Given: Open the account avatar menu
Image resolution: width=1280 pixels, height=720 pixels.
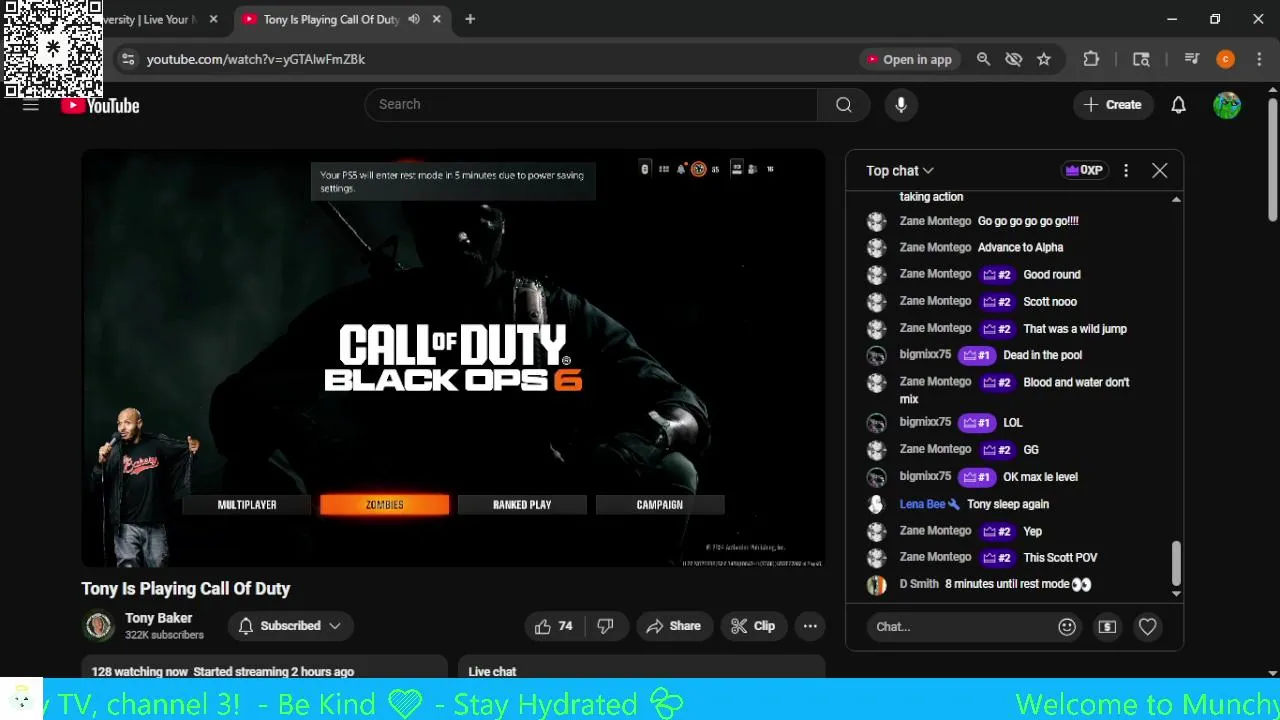Looking at the screenshot, I should point(1227,105).
